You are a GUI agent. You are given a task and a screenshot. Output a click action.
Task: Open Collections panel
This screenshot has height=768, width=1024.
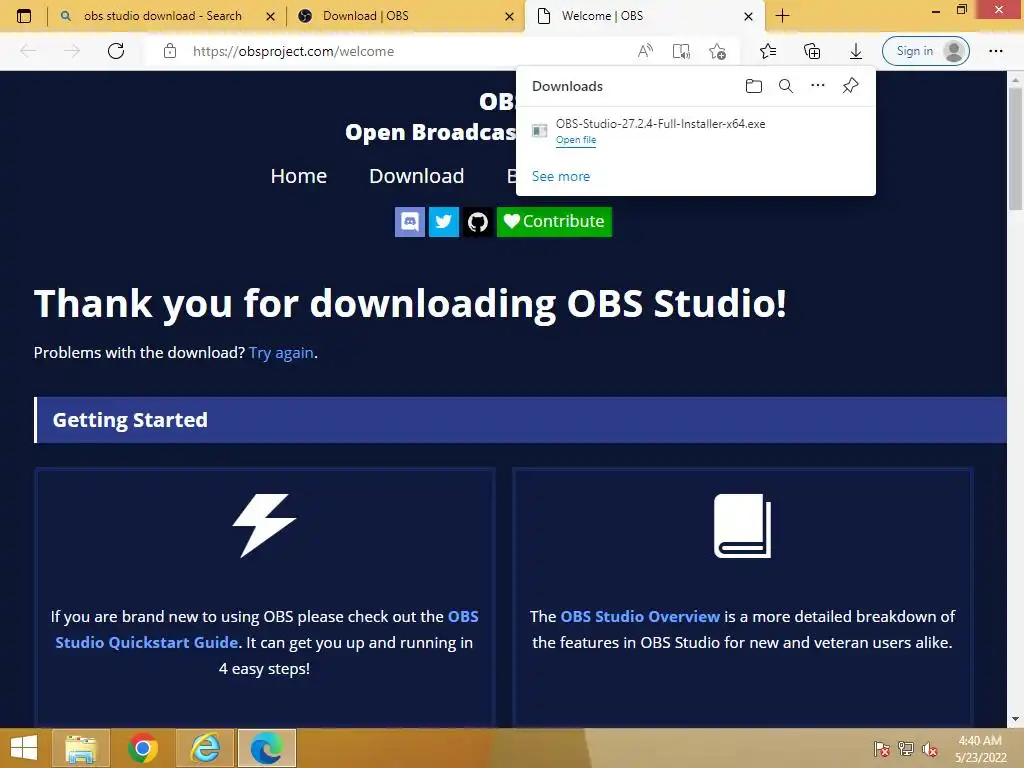[812, 51]
